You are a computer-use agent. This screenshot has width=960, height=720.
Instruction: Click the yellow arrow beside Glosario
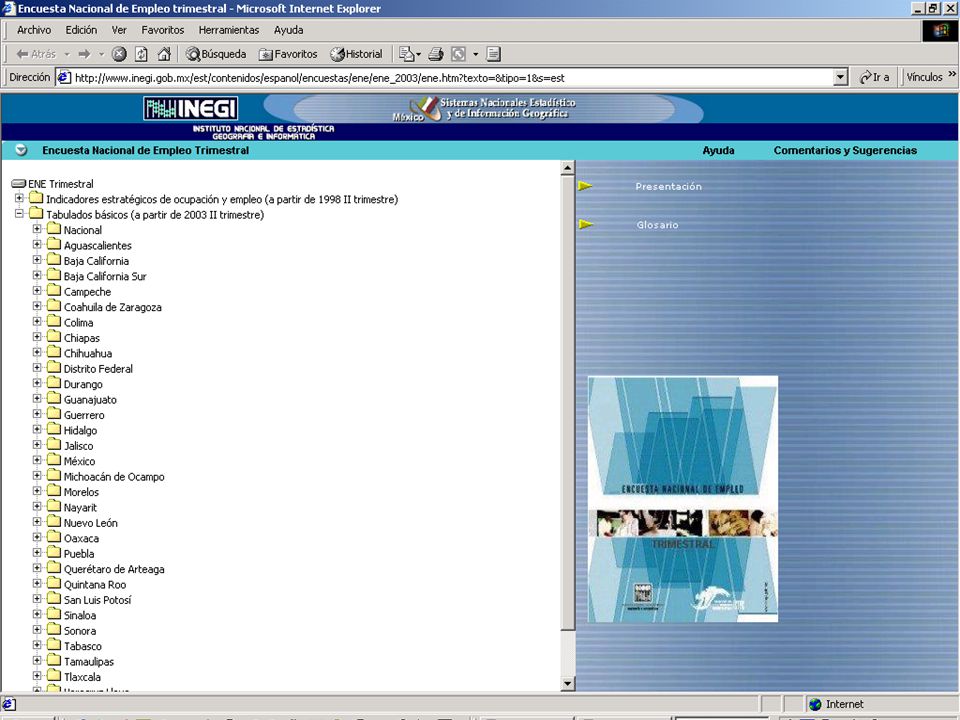tap(586, 224)
